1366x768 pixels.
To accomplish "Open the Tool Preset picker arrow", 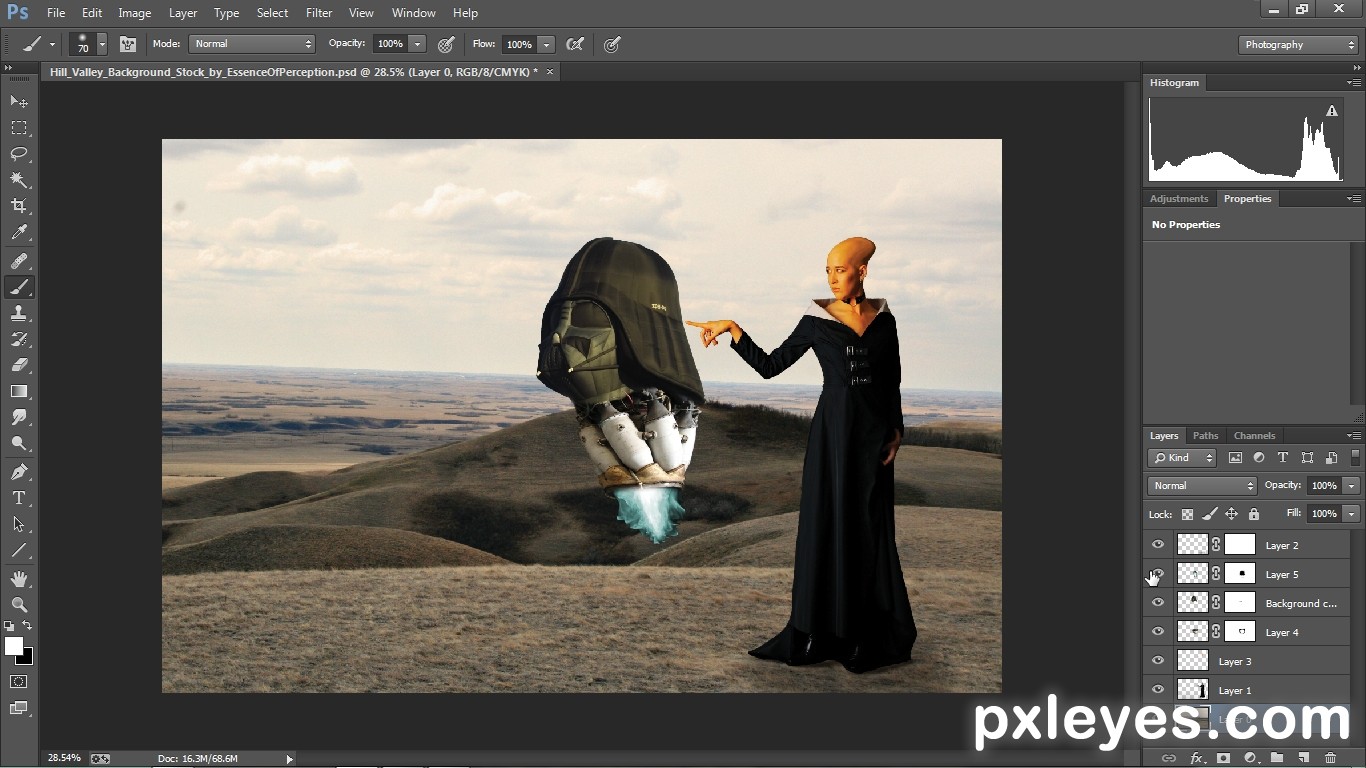I will point(52,44).
